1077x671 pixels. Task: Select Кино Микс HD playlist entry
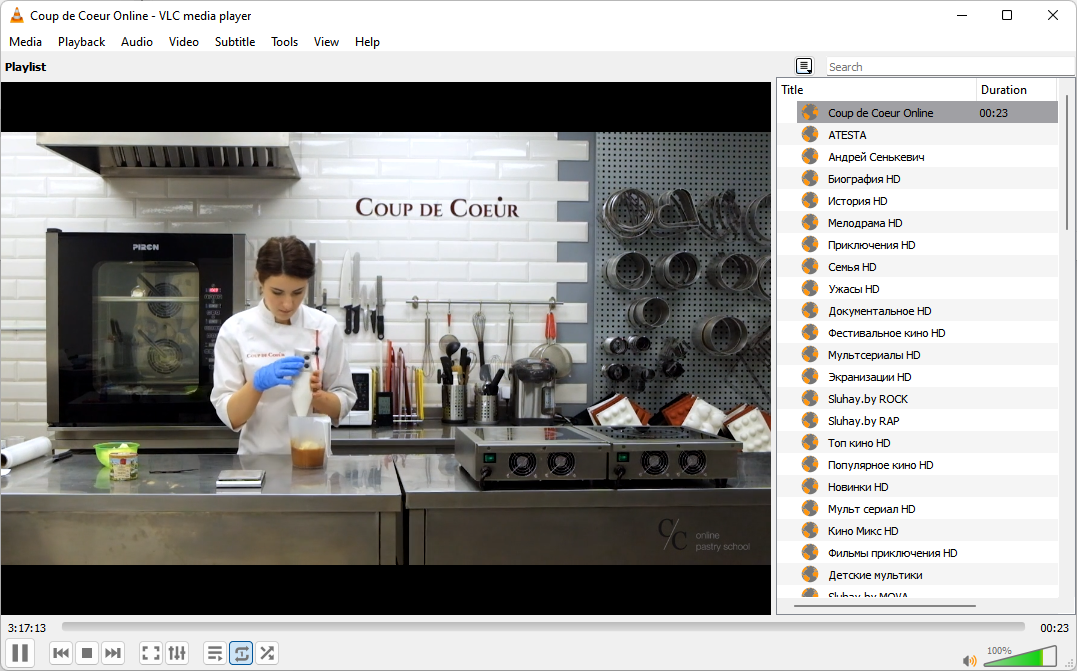pos(927,530)
